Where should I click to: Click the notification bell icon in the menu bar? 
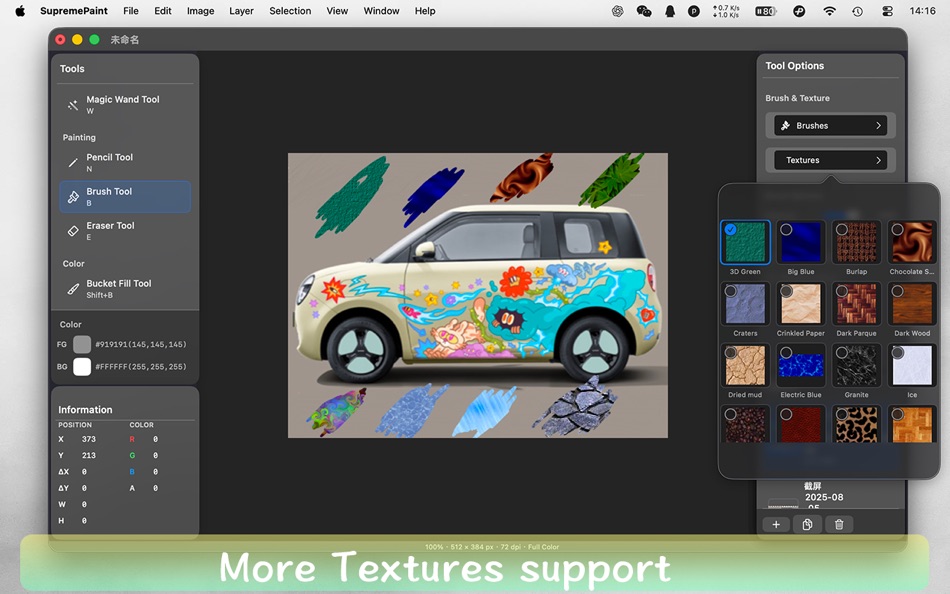669,11
